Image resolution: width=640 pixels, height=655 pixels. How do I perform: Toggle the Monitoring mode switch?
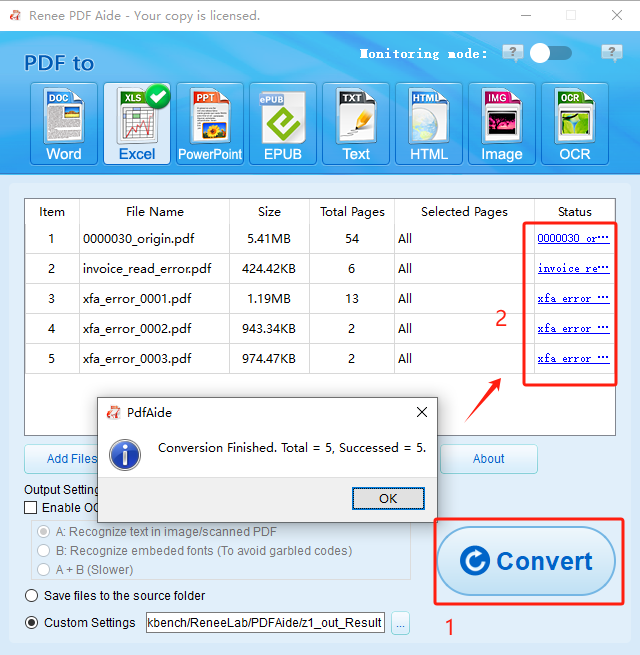[550, 53]
